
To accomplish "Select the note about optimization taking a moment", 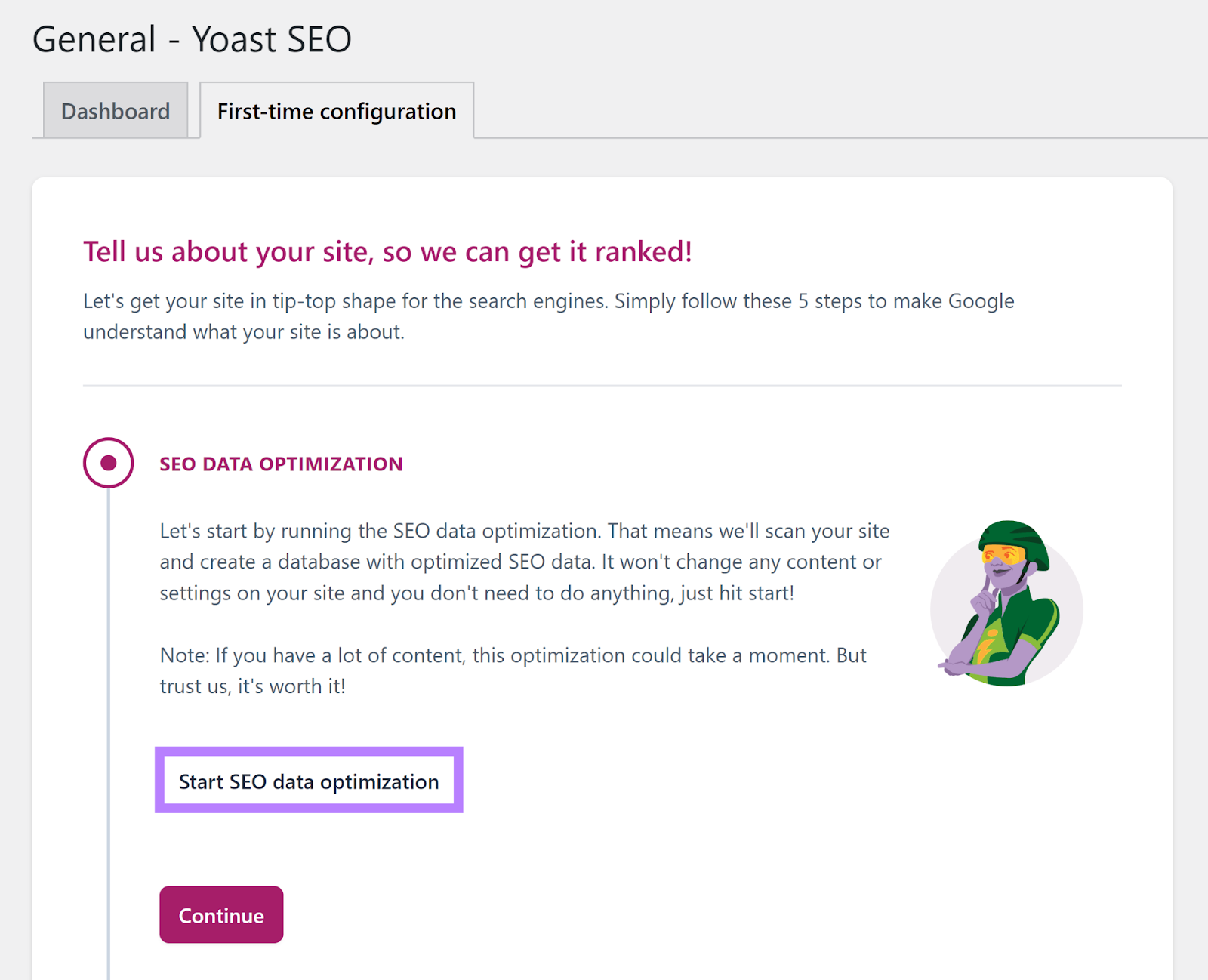I will 512,670.
